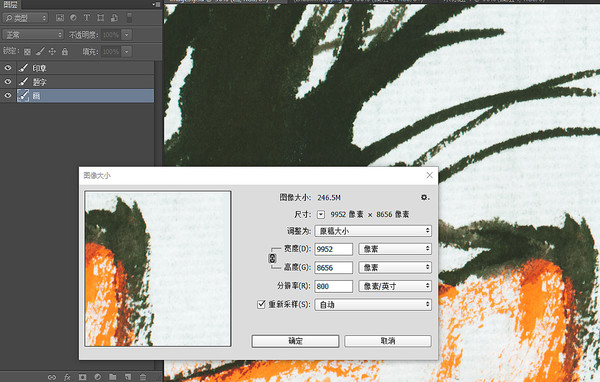600x382 pixels.
Task: Open Image Size dialog gear settings
Action: (424, 197)
